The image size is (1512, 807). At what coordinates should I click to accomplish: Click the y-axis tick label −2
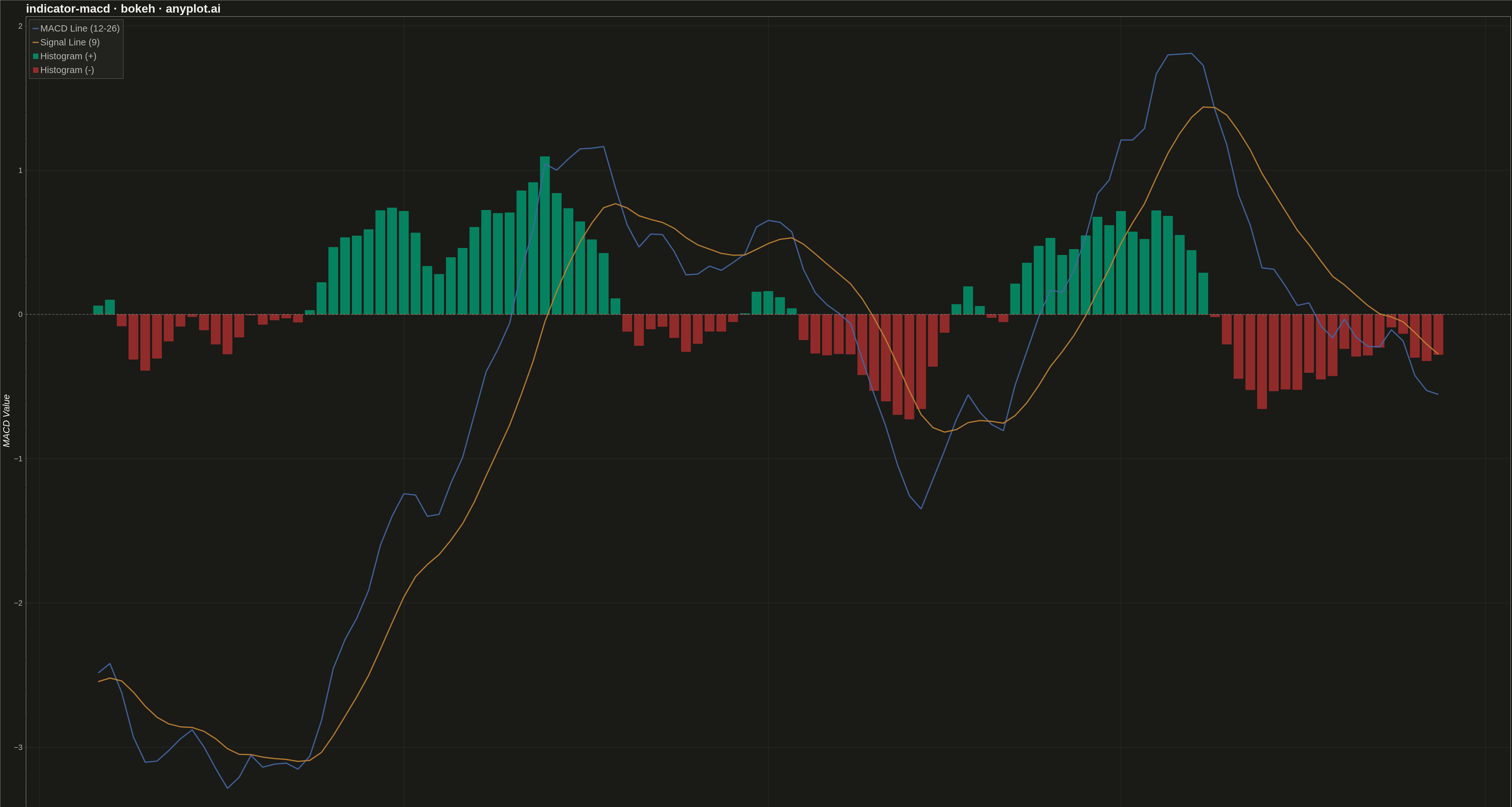coord(18,603)
